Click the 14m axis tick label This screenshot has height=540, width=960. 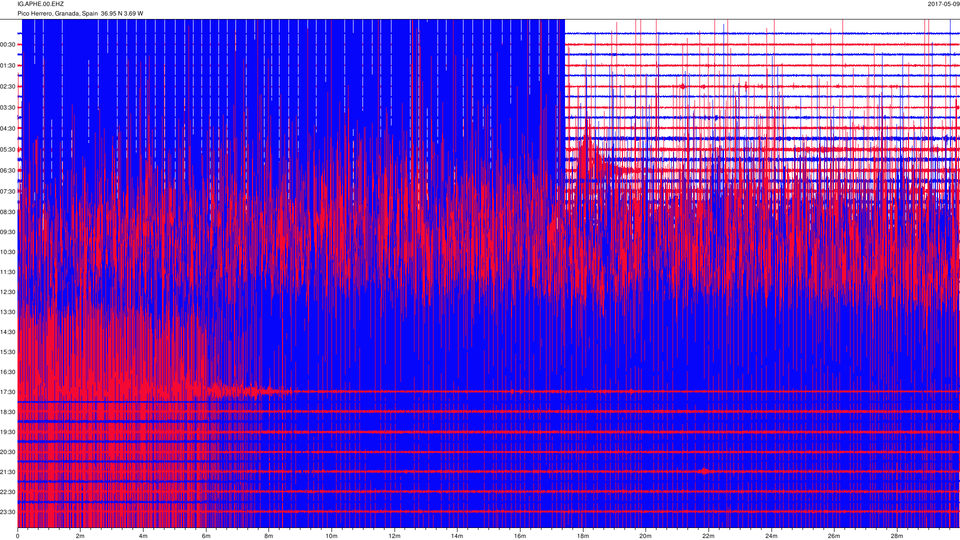point(457,536)
